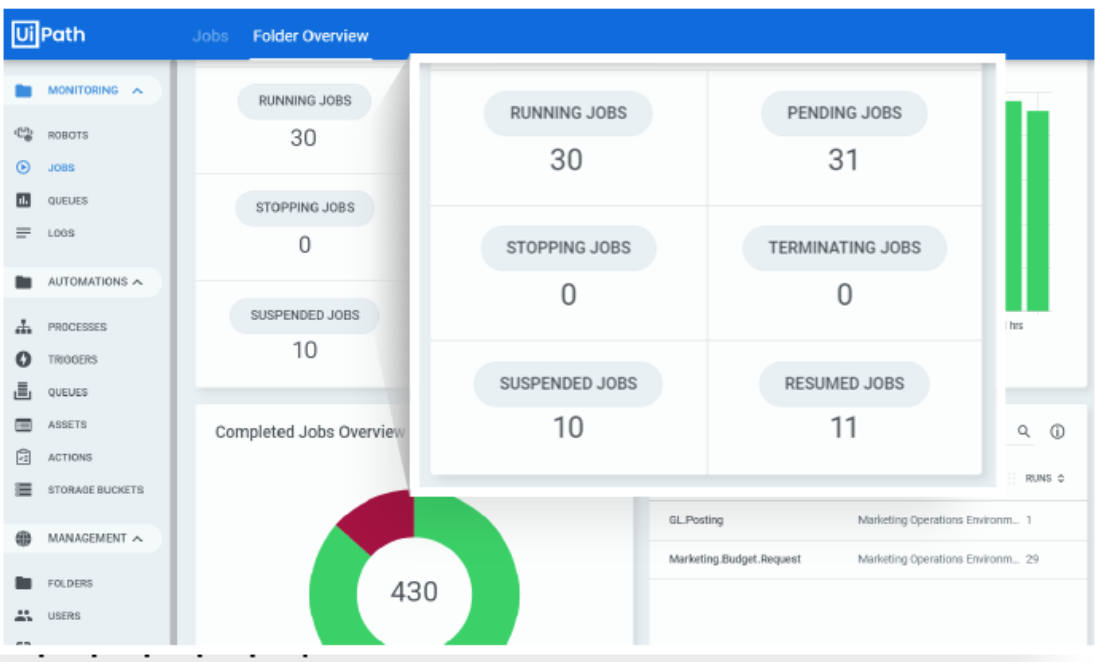Click the info circle icon
Viewport: 1096px width, 662px height.
click(x=1057, y=432)
